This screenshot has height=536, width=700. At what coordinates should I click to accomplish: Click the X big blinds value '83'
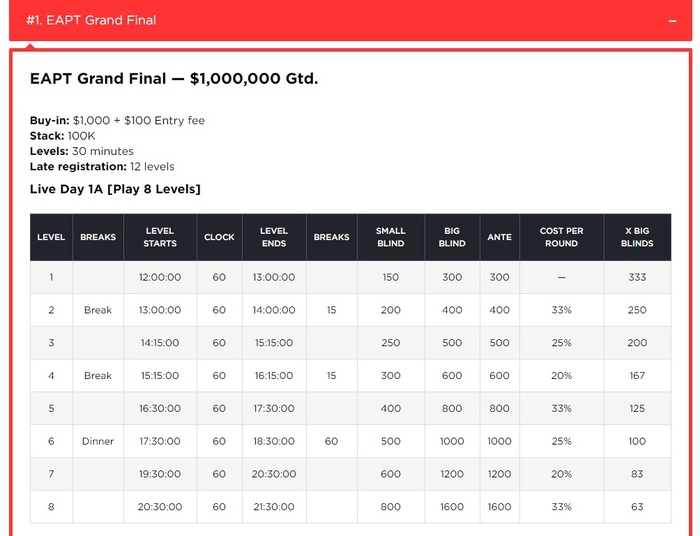[637, 474]
